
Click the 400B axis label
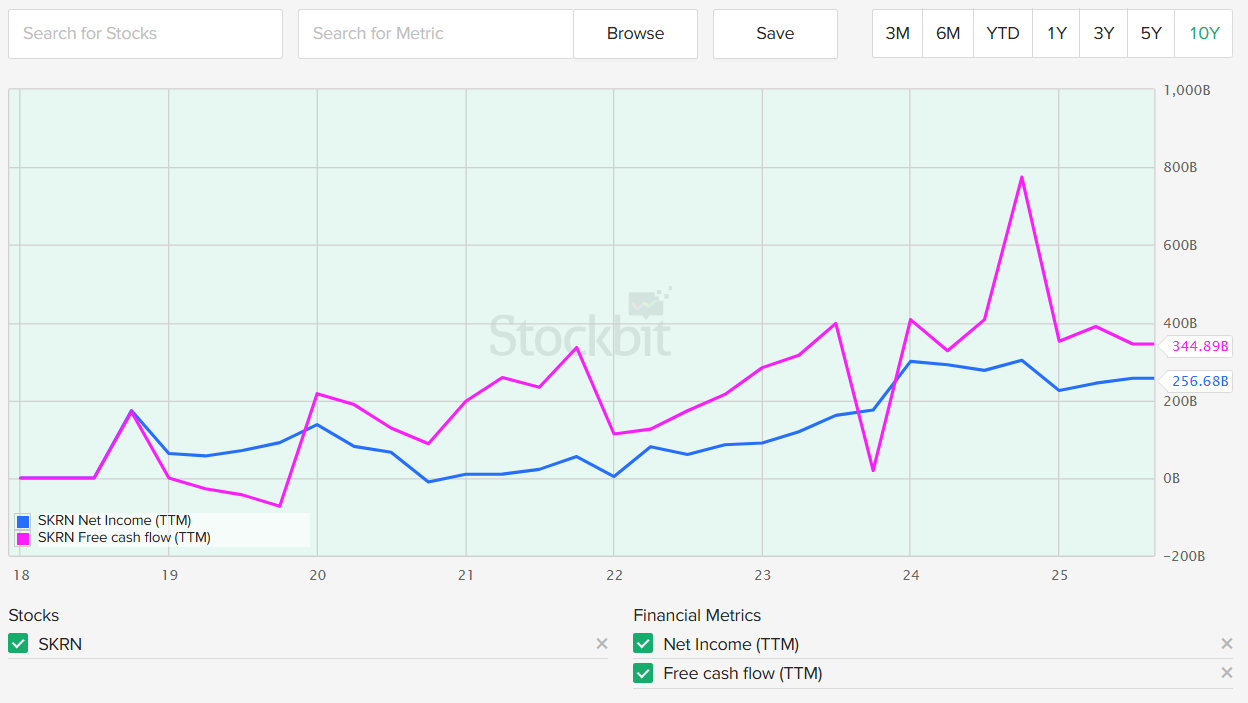[1180, 323]
